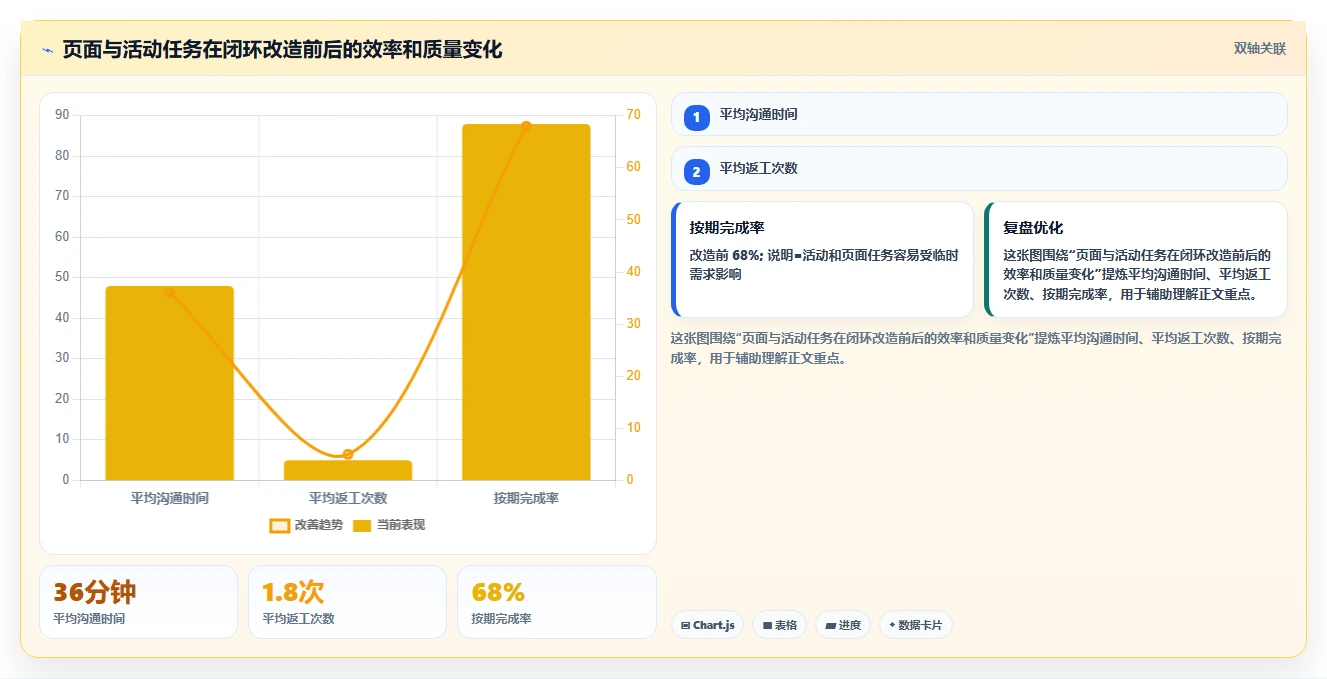This screenshot has height=679, width=1327.
Task: Open the 复盘优化 insight card
Action: pos(1135,260)
